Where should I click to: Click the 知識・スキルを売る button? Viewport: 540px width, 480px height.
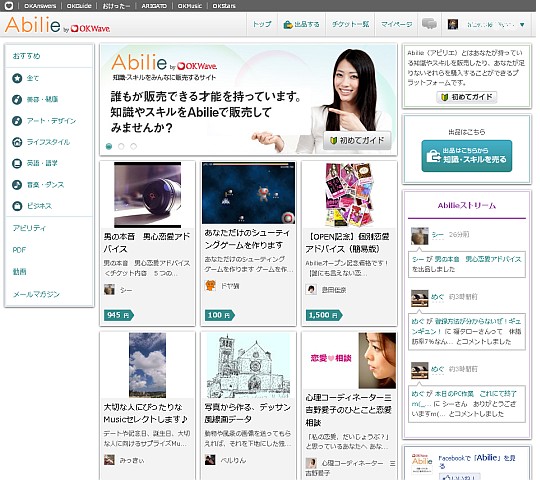[x=467, y=156]
